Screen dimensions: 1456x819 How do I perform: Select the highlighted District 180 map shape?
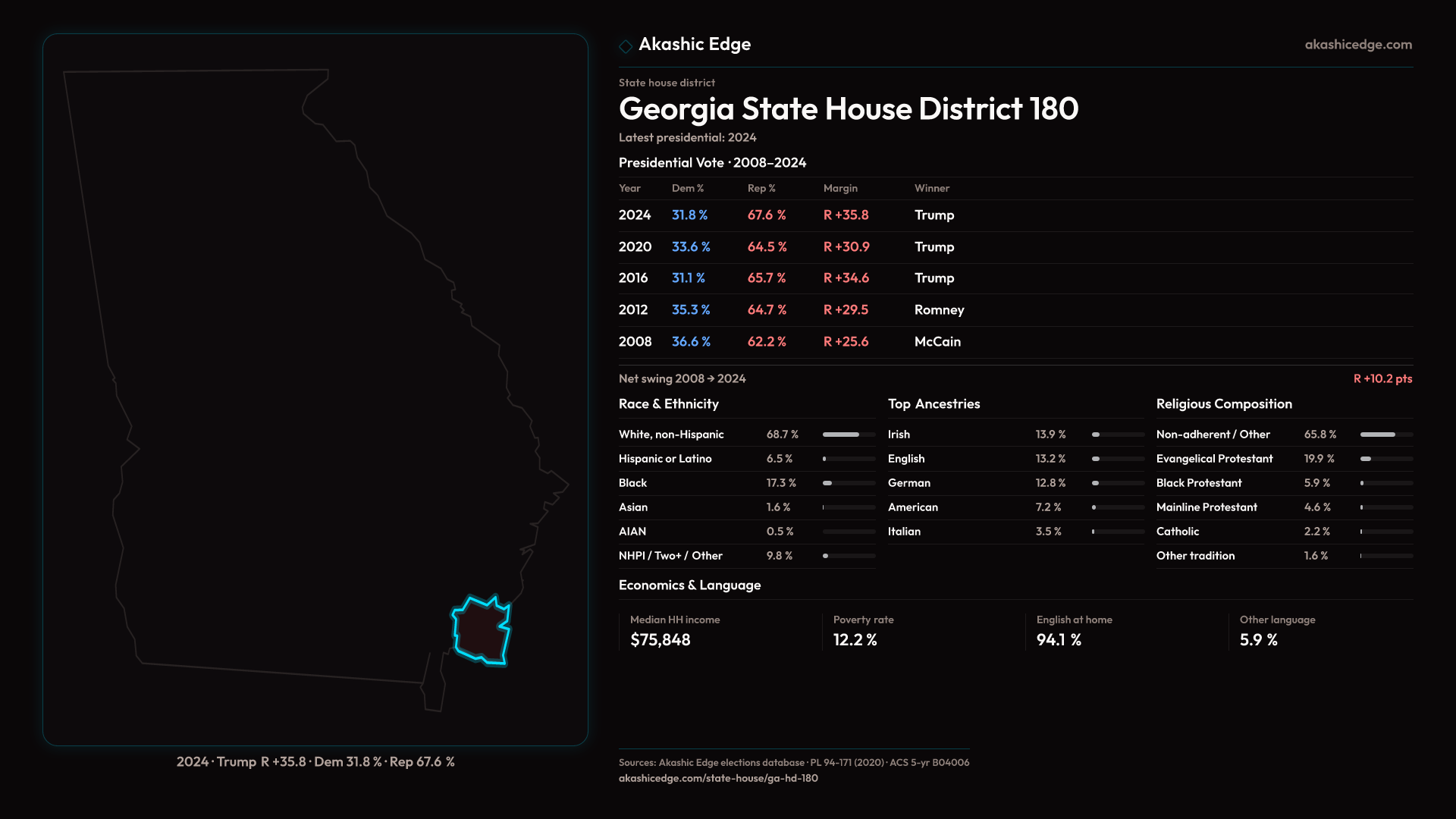point(479,631)
